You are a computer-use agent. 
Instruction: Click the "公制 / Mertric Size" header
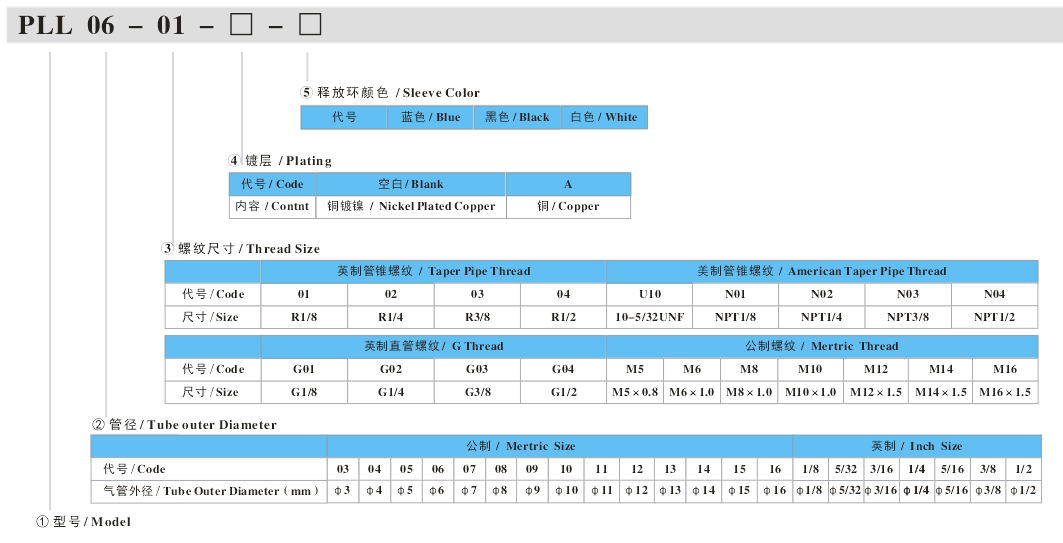point(560,446)
